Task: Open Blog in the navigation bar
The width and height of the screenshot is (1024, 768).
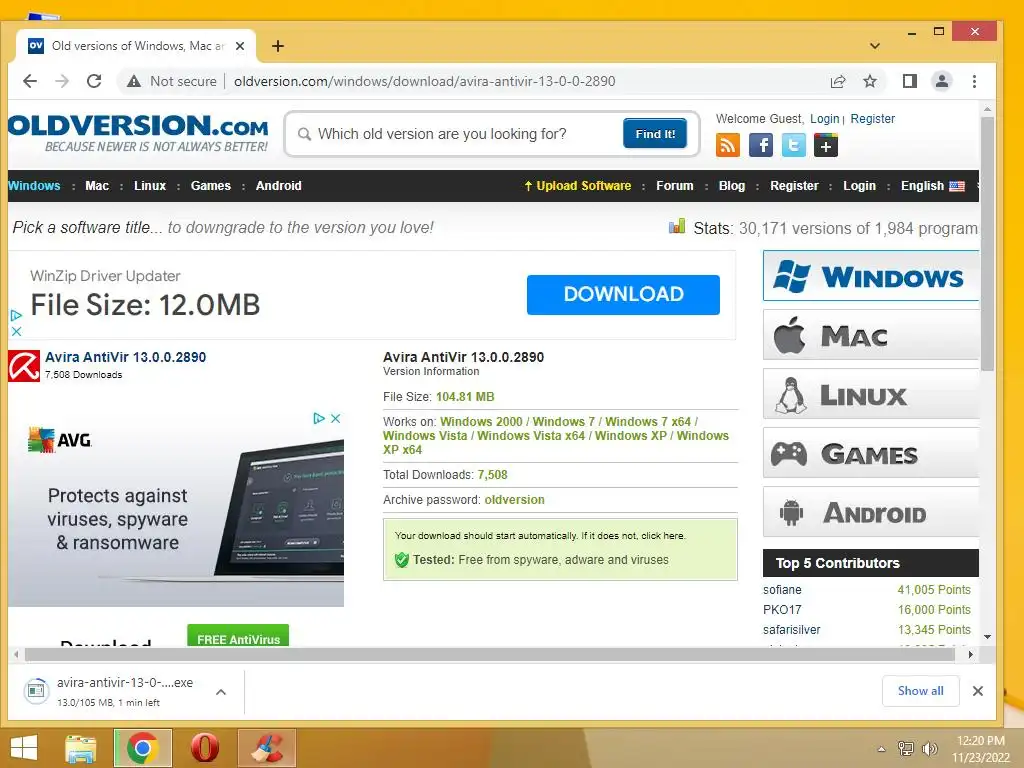Action: [731, 185]
